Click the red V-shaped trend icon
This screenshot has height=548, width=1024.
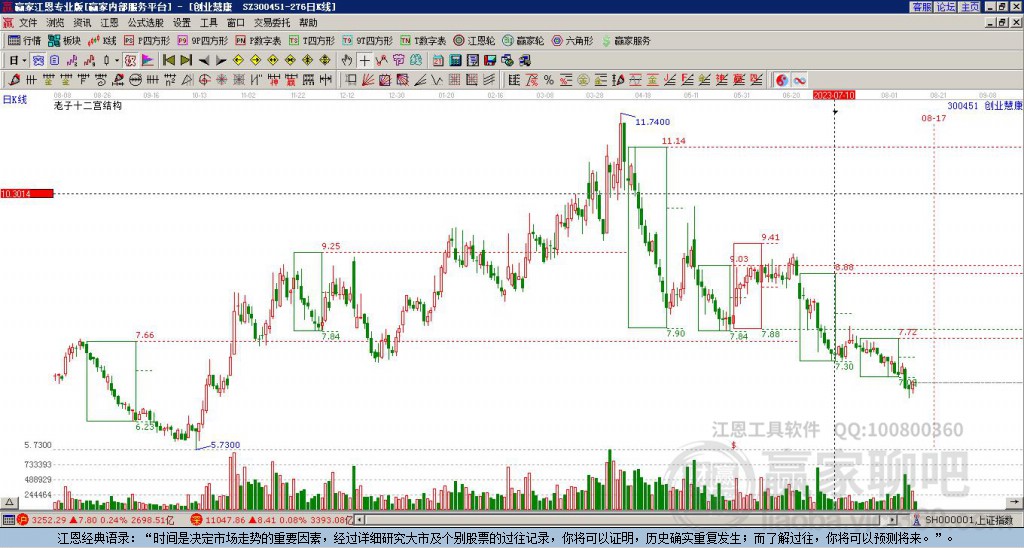(x=381, y=61)
